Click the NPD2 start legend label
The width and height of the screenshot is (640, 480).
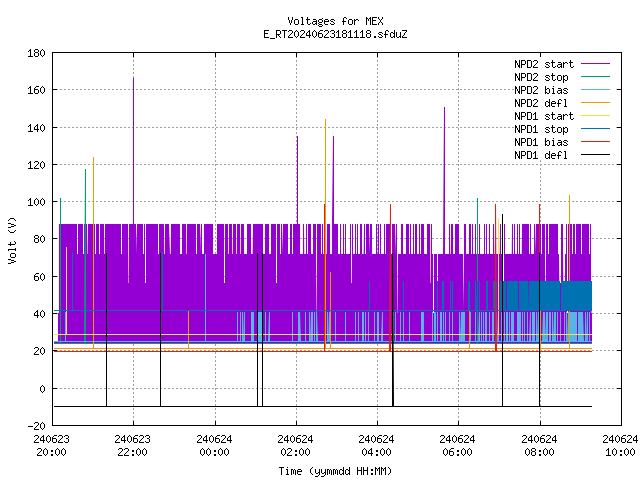point(544,64)
